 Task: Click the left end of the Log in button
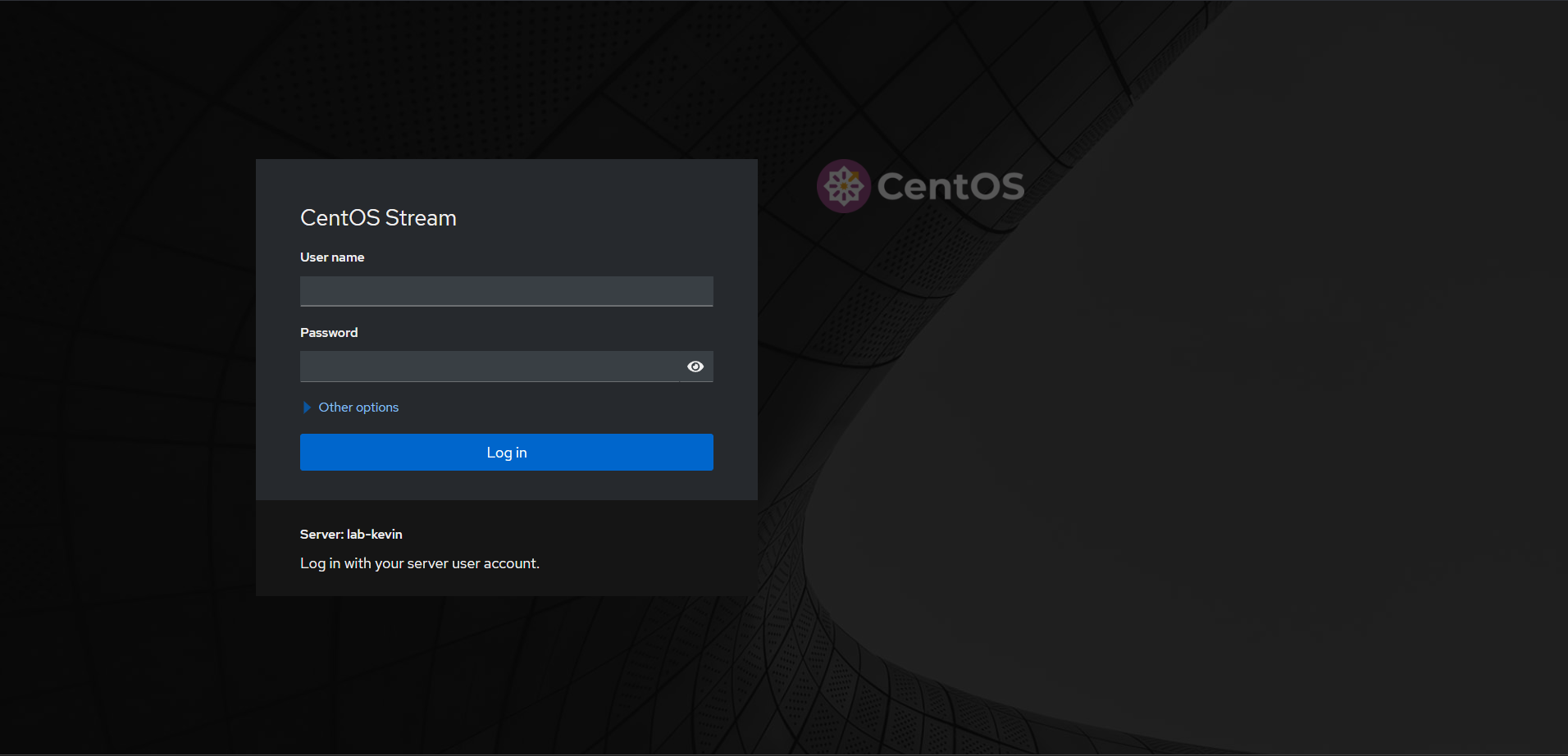point(320,453)
